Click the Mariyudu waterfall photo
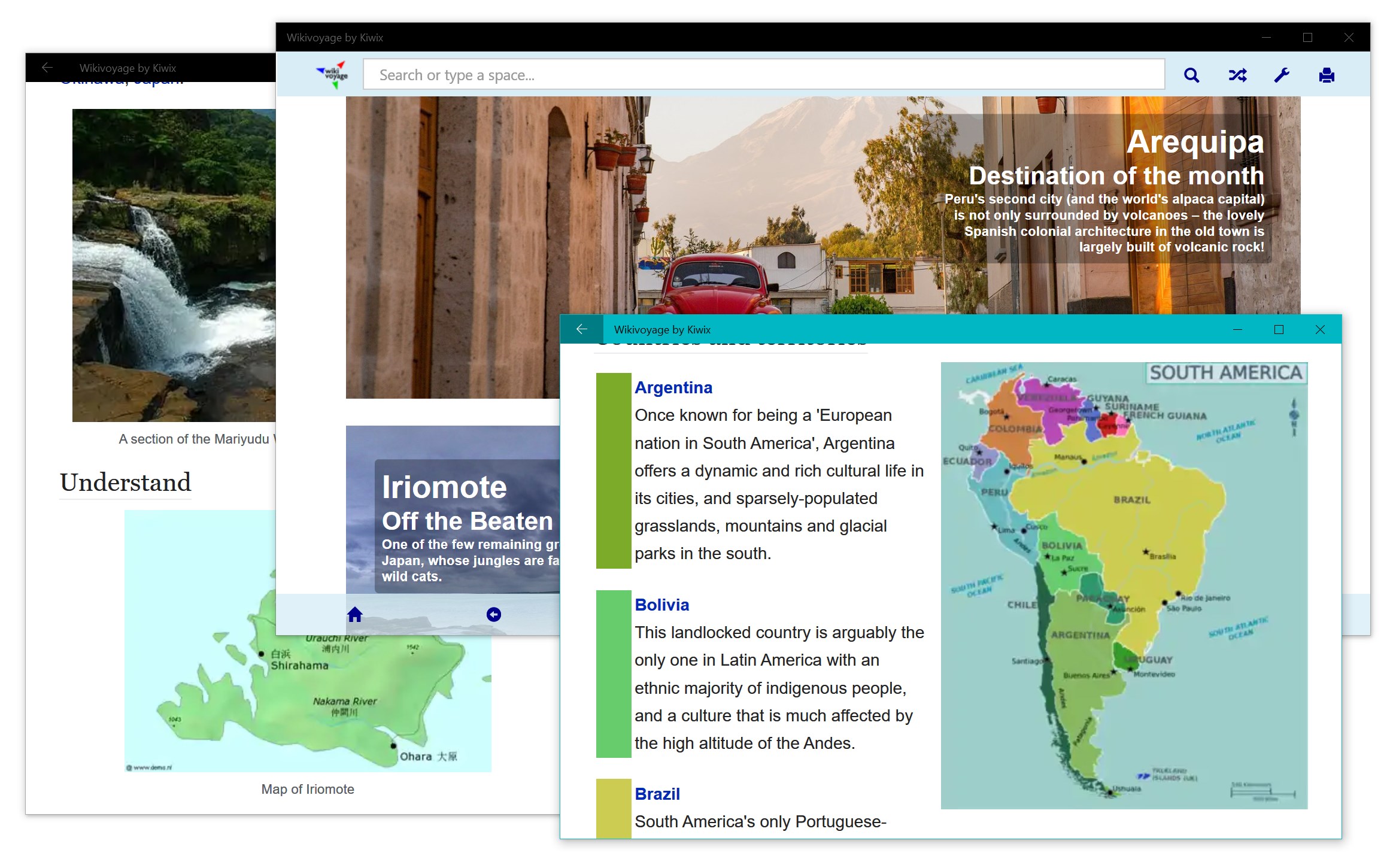This screenshot has height=868, width=1390. coord(174,265)
